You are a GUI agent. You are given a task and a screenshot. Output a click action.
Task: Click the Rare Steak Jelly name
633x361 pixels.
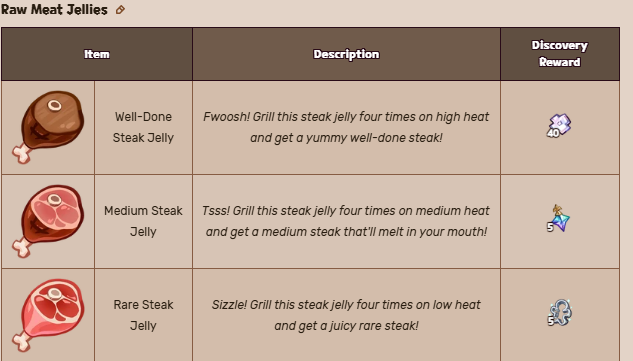pos(143,315)
